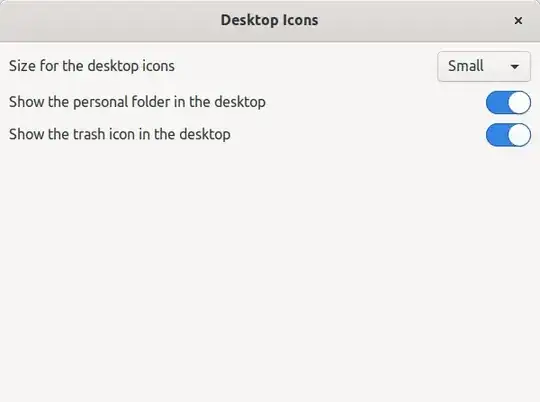This screenshot has height=402, width=540.
Task: Click the Desktop Icons title text
Action: pyautogui.click(x=269, y=20)
